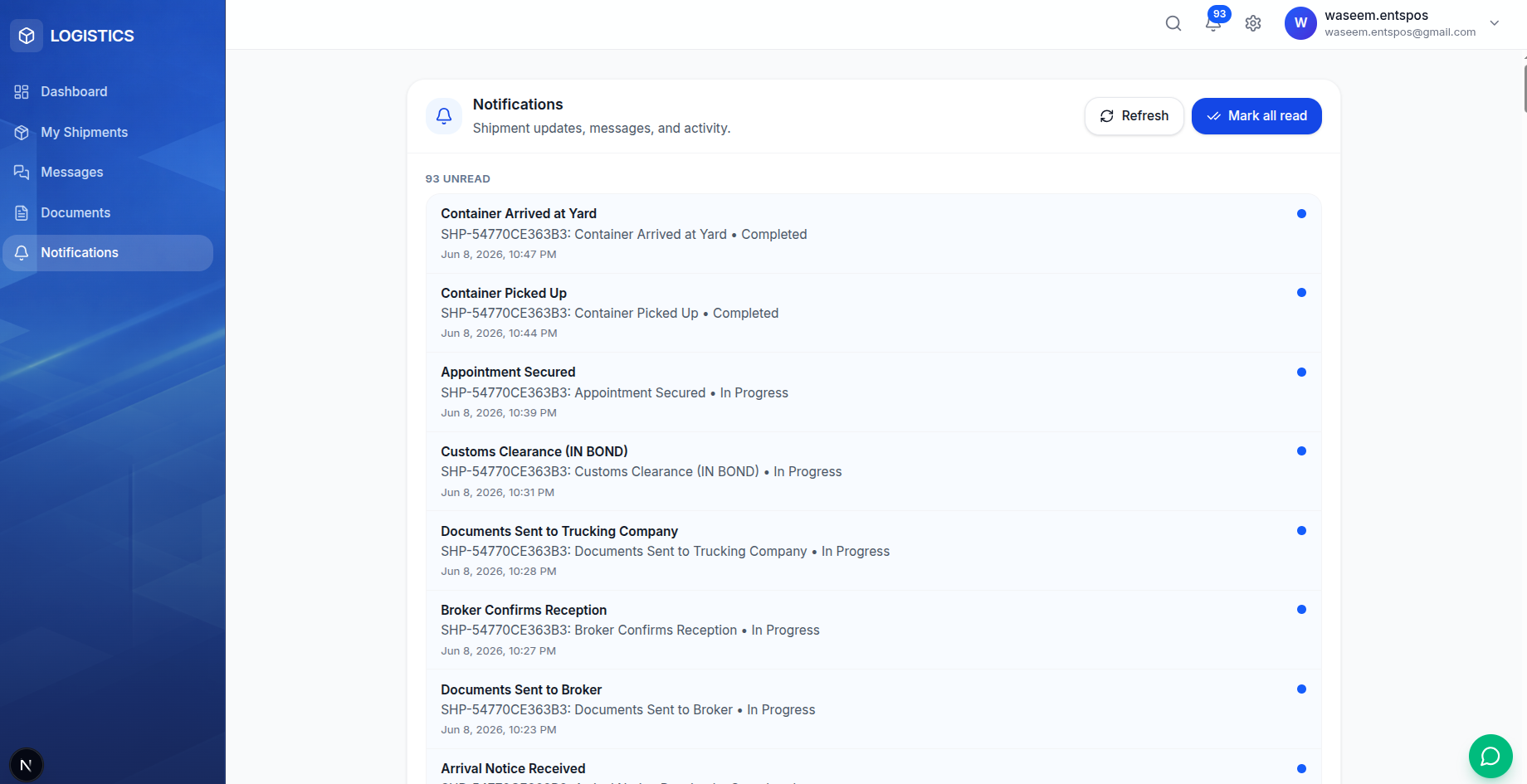
Task: Open settings gear icon in header
Action: click(x=1253, y=23)
